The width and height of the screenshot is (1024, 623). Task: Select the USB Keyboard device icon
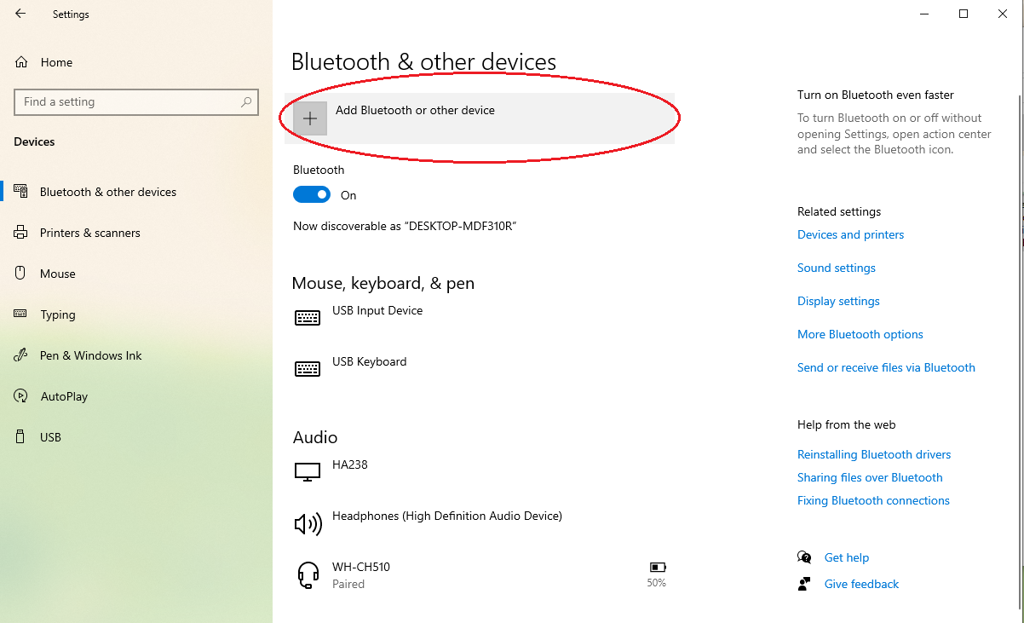[307, 369]
